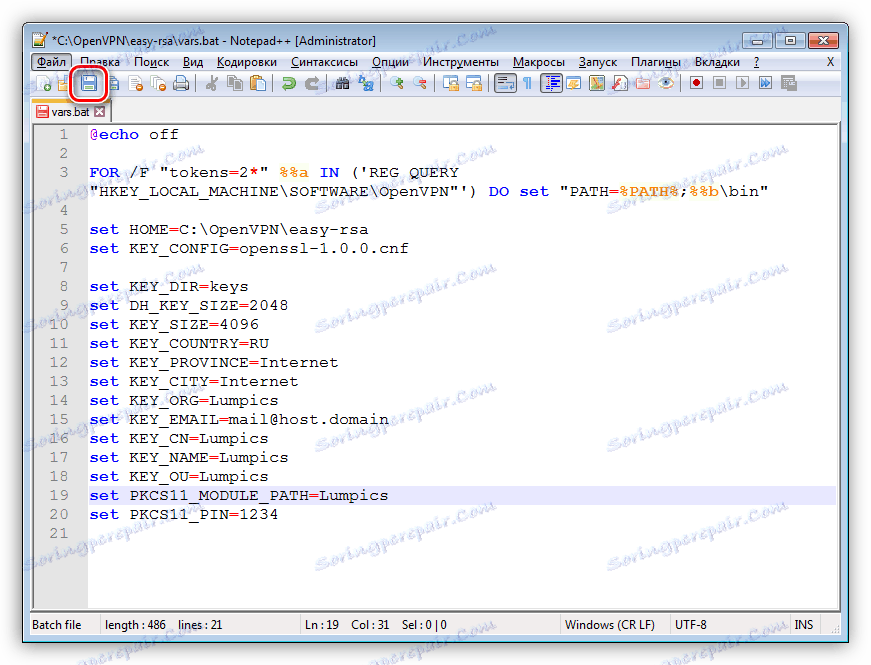Image resolution: width=871 pixels, height=665 pixels.
Task: Open the Макросы menu
Action: (x=539, y=62)
